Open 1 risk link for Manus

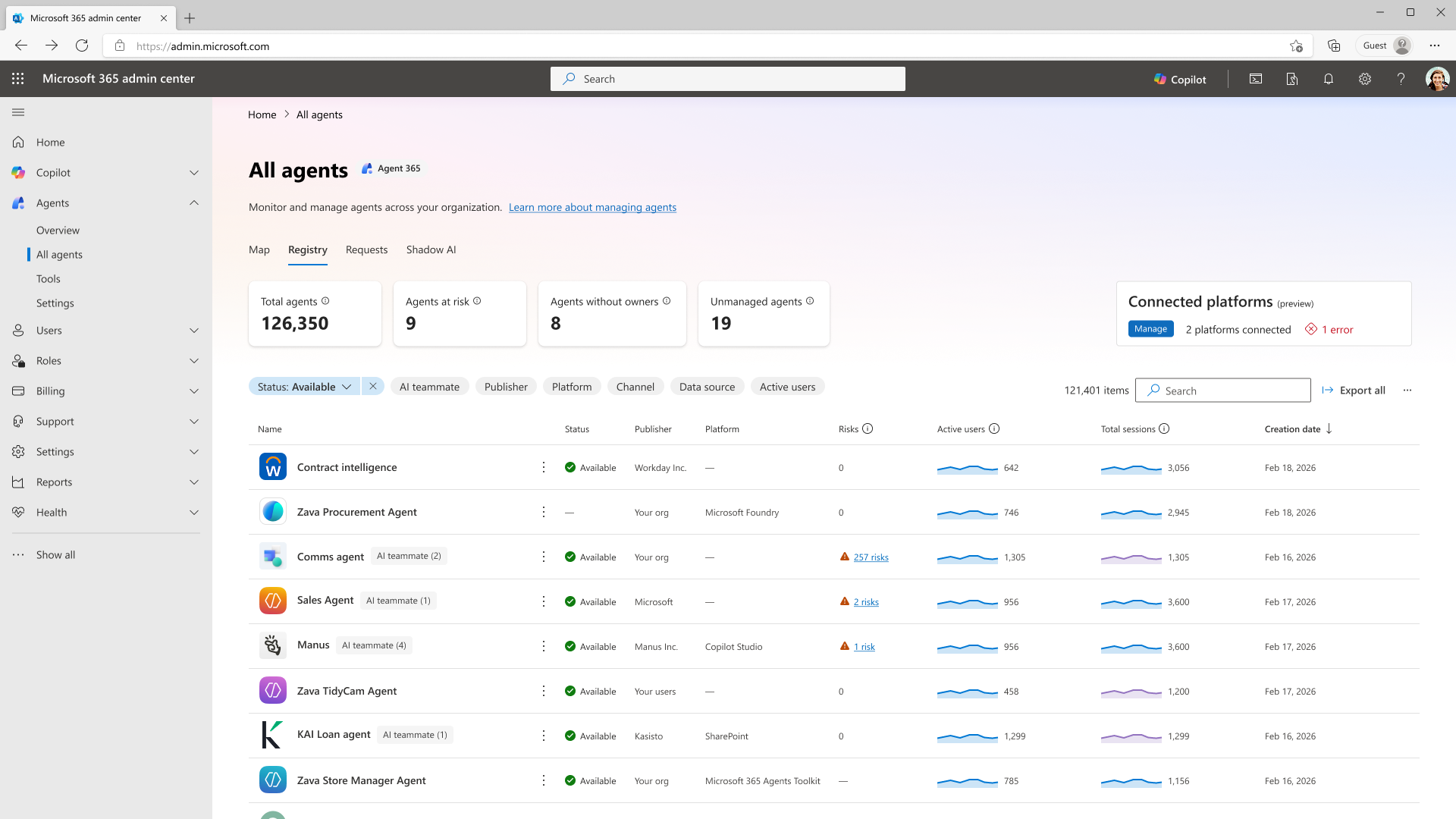pyautogui.click(x=864, y=647)
